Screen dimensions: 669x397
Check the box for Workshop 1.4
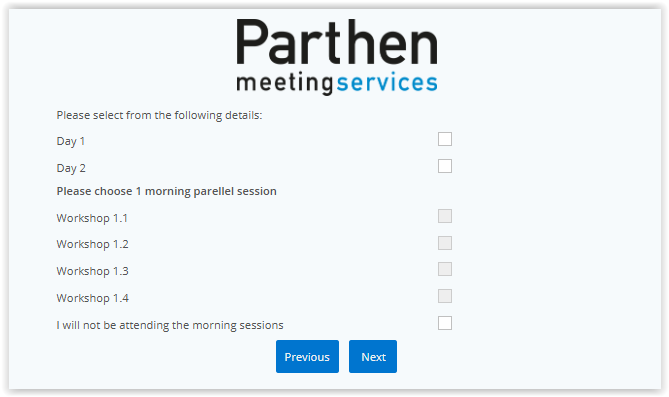pyautogui.click(x=445, y=296)
